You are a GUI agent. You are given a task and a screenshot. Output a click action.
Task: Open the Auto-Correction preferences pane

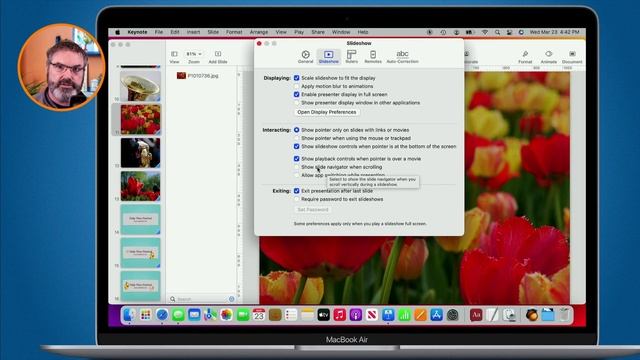point(402,56)
